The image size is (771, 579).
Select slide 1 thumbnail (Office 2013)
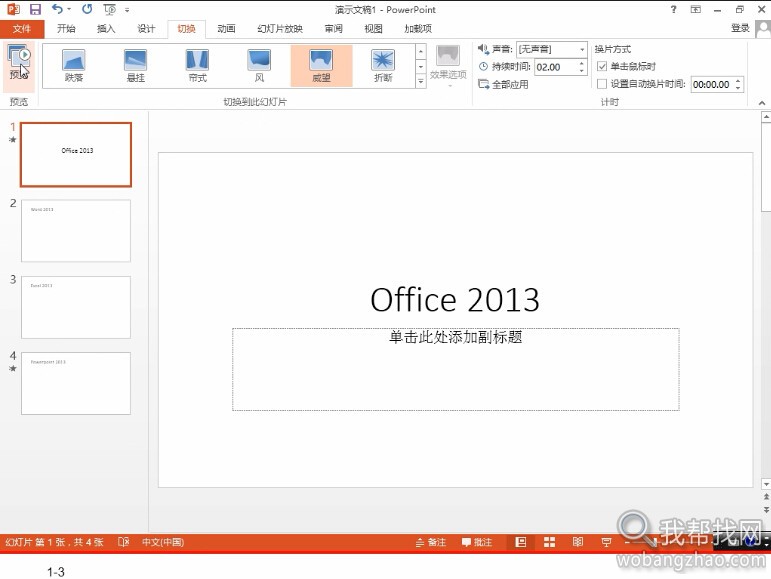click(x=76, y=154)
